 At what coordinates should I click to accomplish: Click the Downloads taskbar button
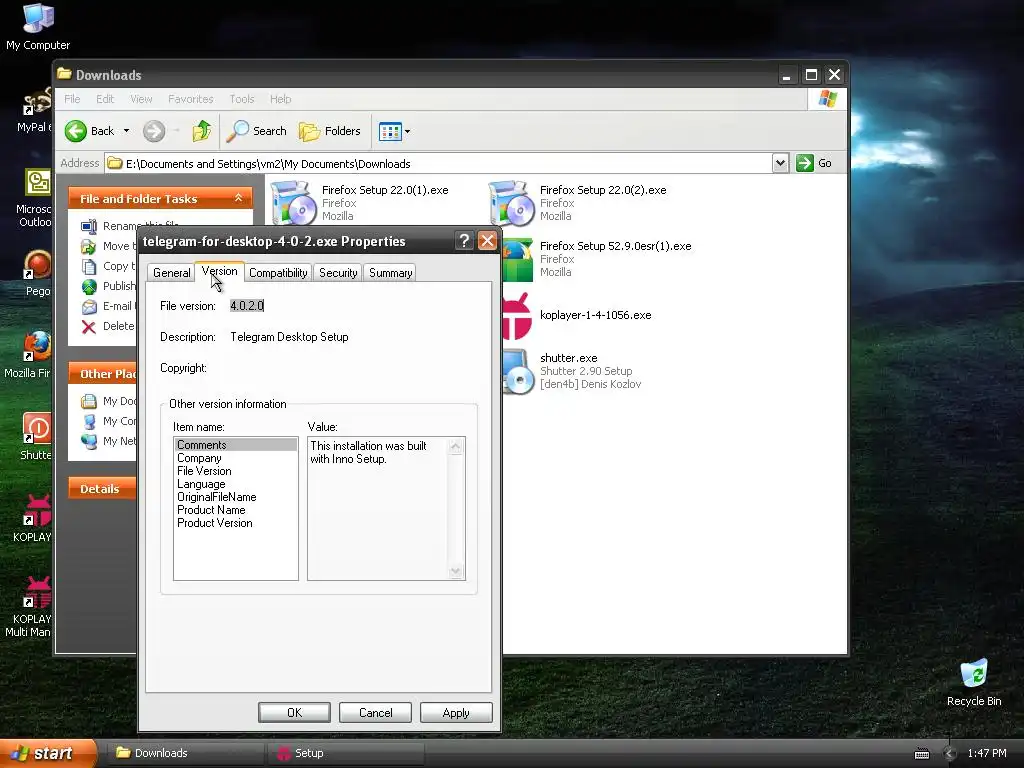(x=185, y=753)
